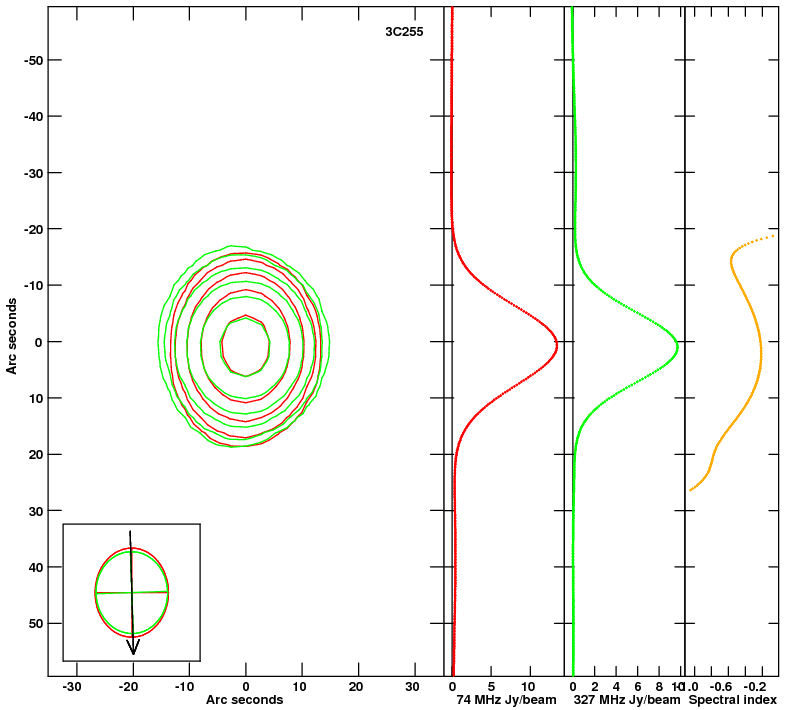The height and width of the screenshot is (710, 785).
Task: Click the 40 tick label on vertical axis
Action: [x=36, y=567]
